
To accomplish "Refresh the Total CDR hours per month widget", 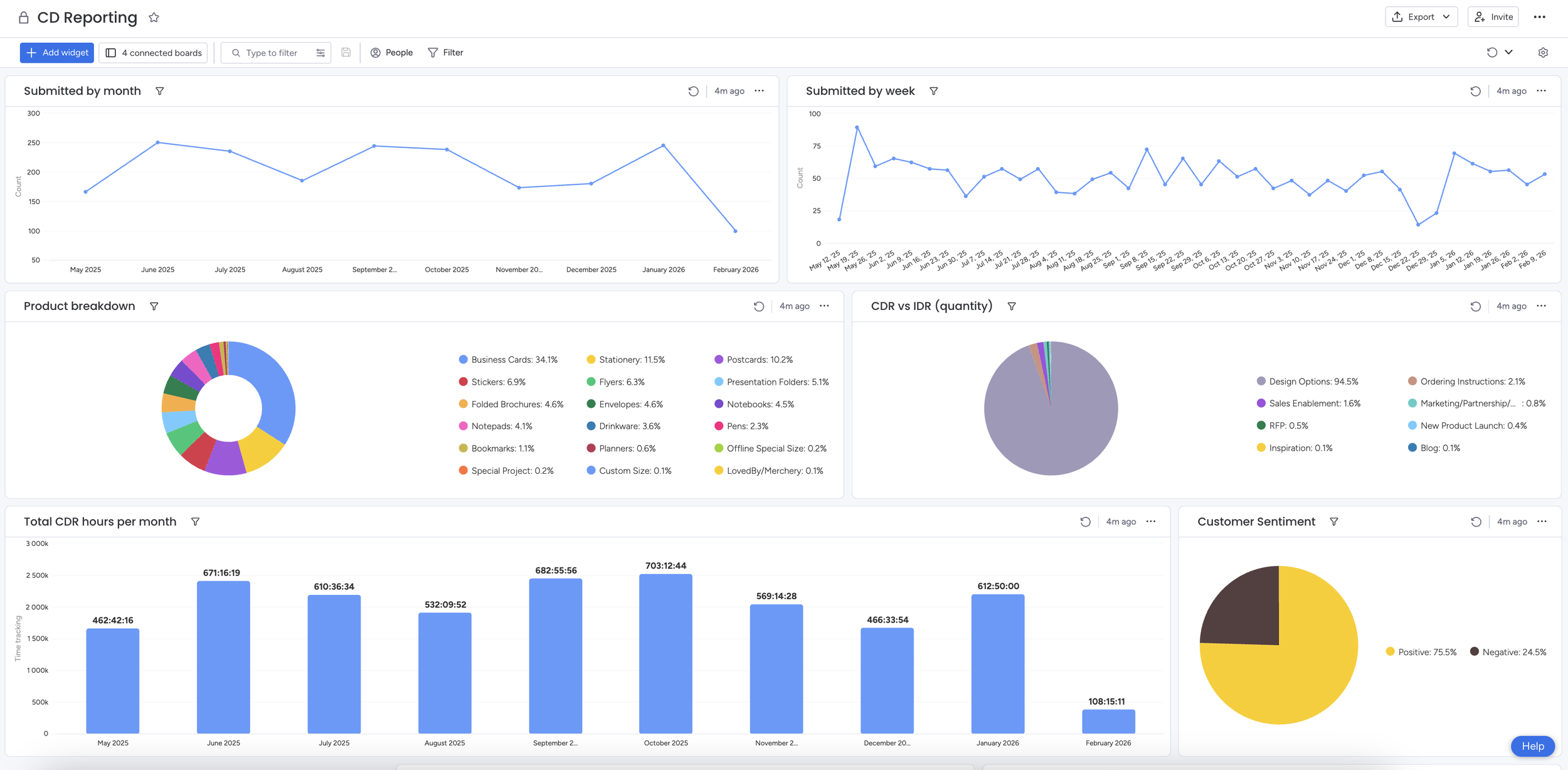I will 1085,522.
